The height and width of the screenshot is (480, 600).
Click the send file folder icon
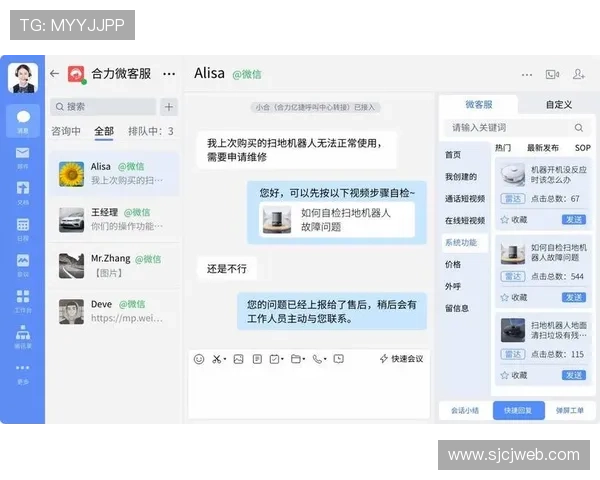tap(296, 359)
